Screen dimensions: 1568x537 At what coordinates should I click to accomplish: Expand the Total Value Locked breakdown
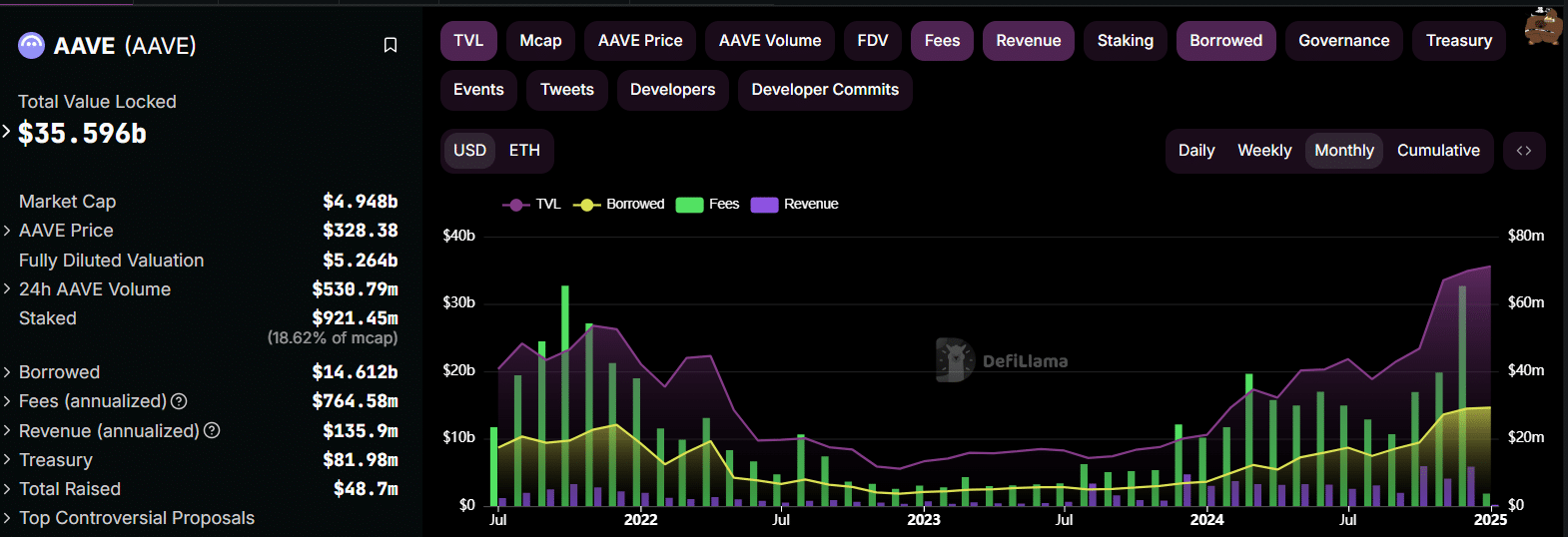7,131
